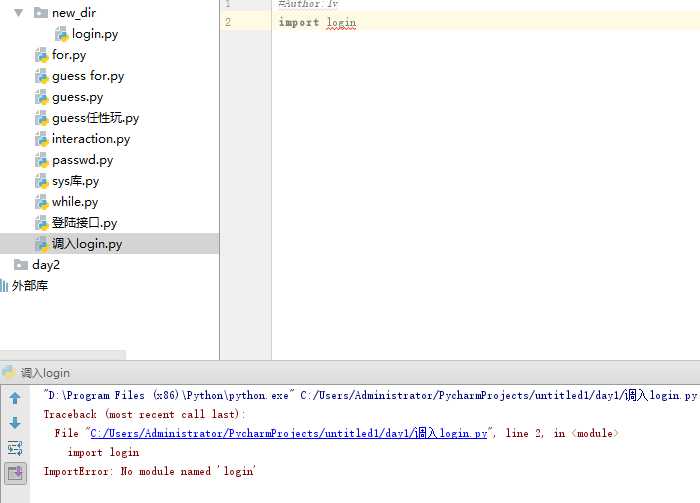Click python file icon of passwd.py
The image size is (700, 503).
click(x=42, y=160)
